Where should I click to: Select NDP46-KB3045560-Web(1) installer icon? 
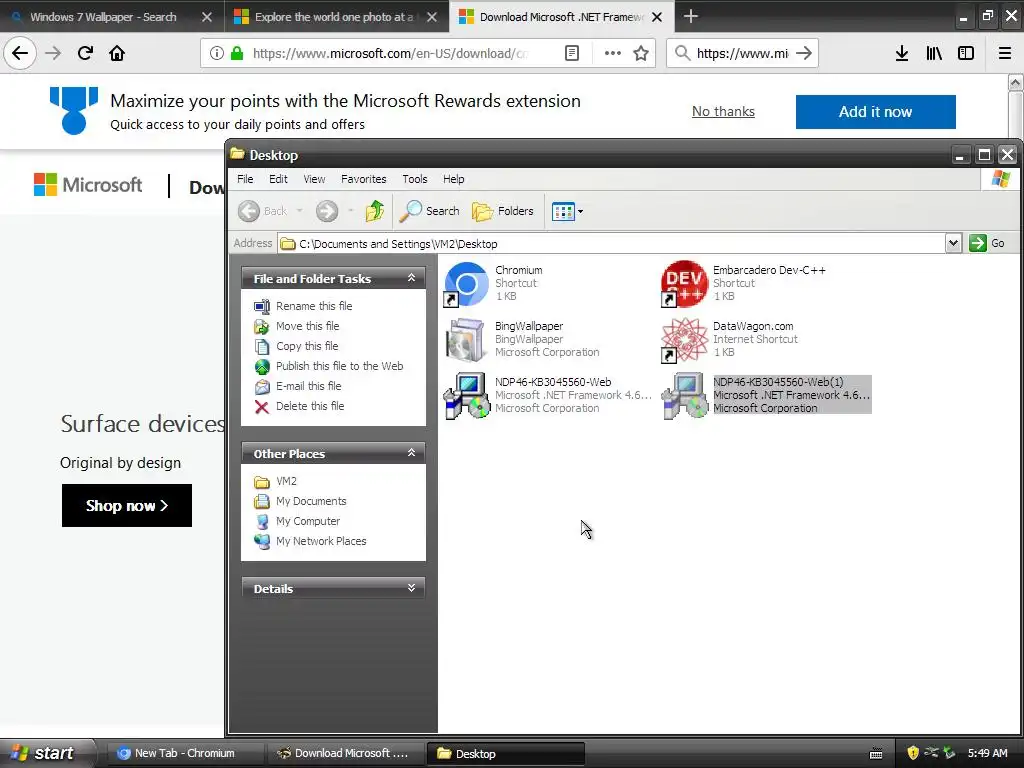tap(684, 396)
